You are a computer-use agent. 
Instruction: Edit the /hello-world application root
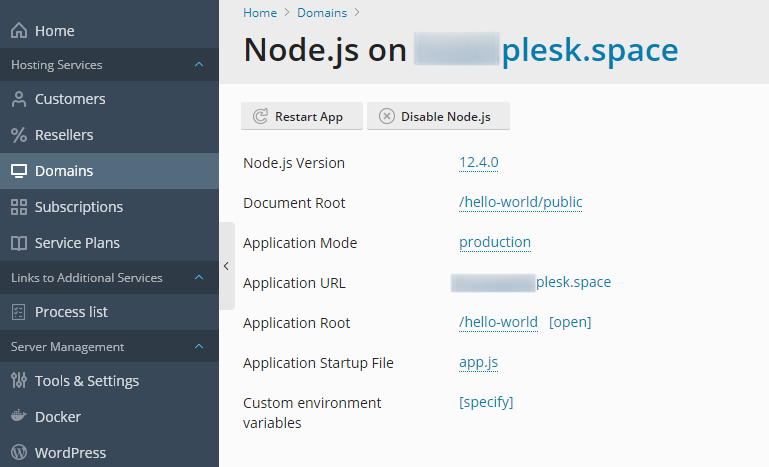[x=498, y=322]
